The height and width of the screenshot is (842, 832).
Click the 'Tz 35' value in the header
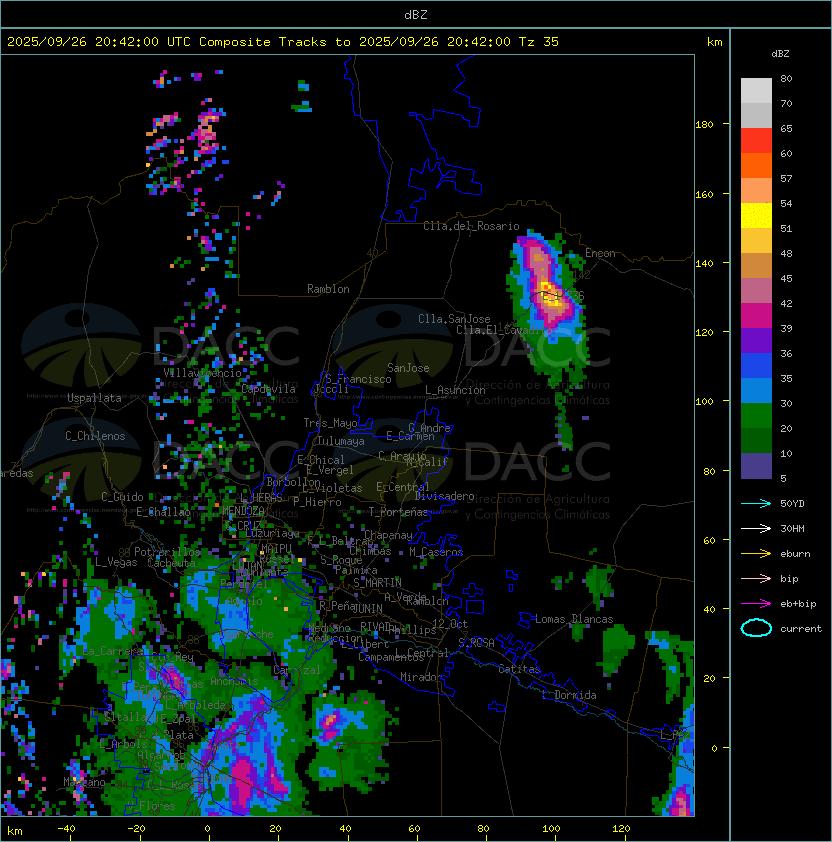[539, 42]
